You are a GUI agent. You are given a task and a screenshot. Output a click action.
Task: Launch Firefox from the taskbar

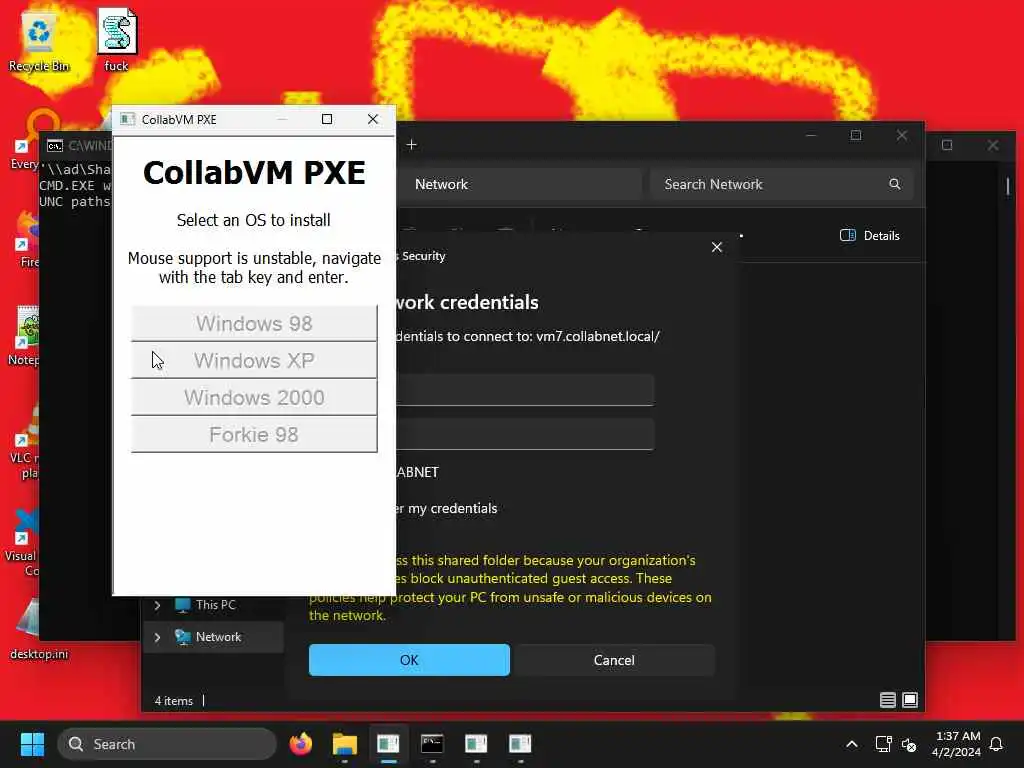click(301, 744)
